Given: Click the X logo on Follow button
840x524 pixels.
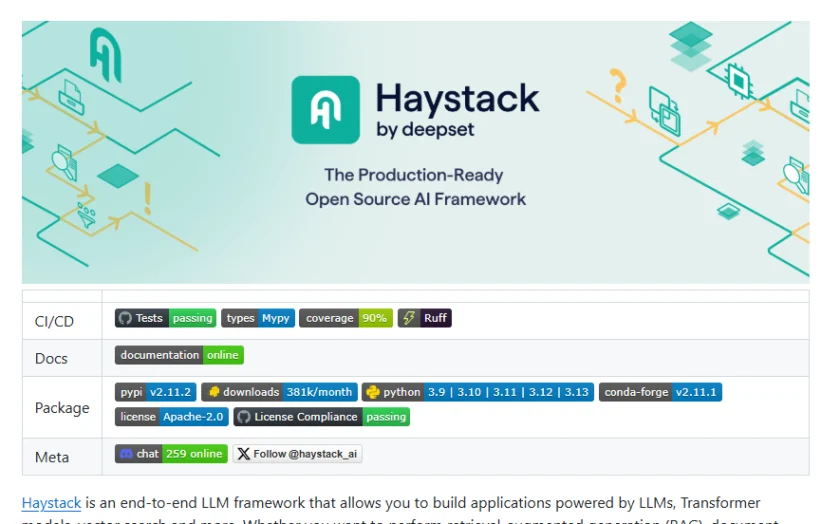Looking at the screenshot, I should (x=244, y=454).
